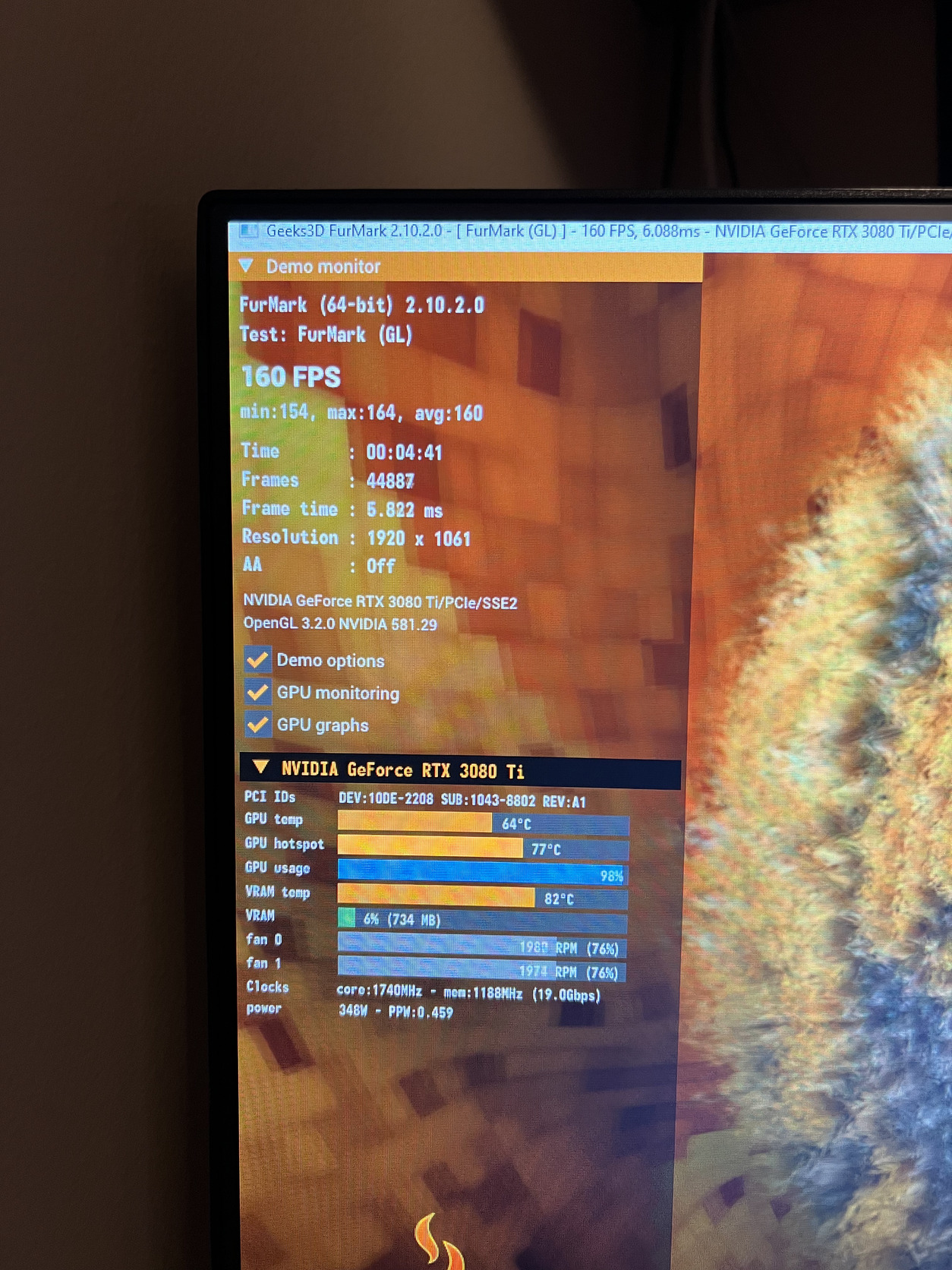Image resolution: width=952 pixels, height=1270 pixels.
Task: Uncheck the Demo options checkbox
Action: click(258, 659)
